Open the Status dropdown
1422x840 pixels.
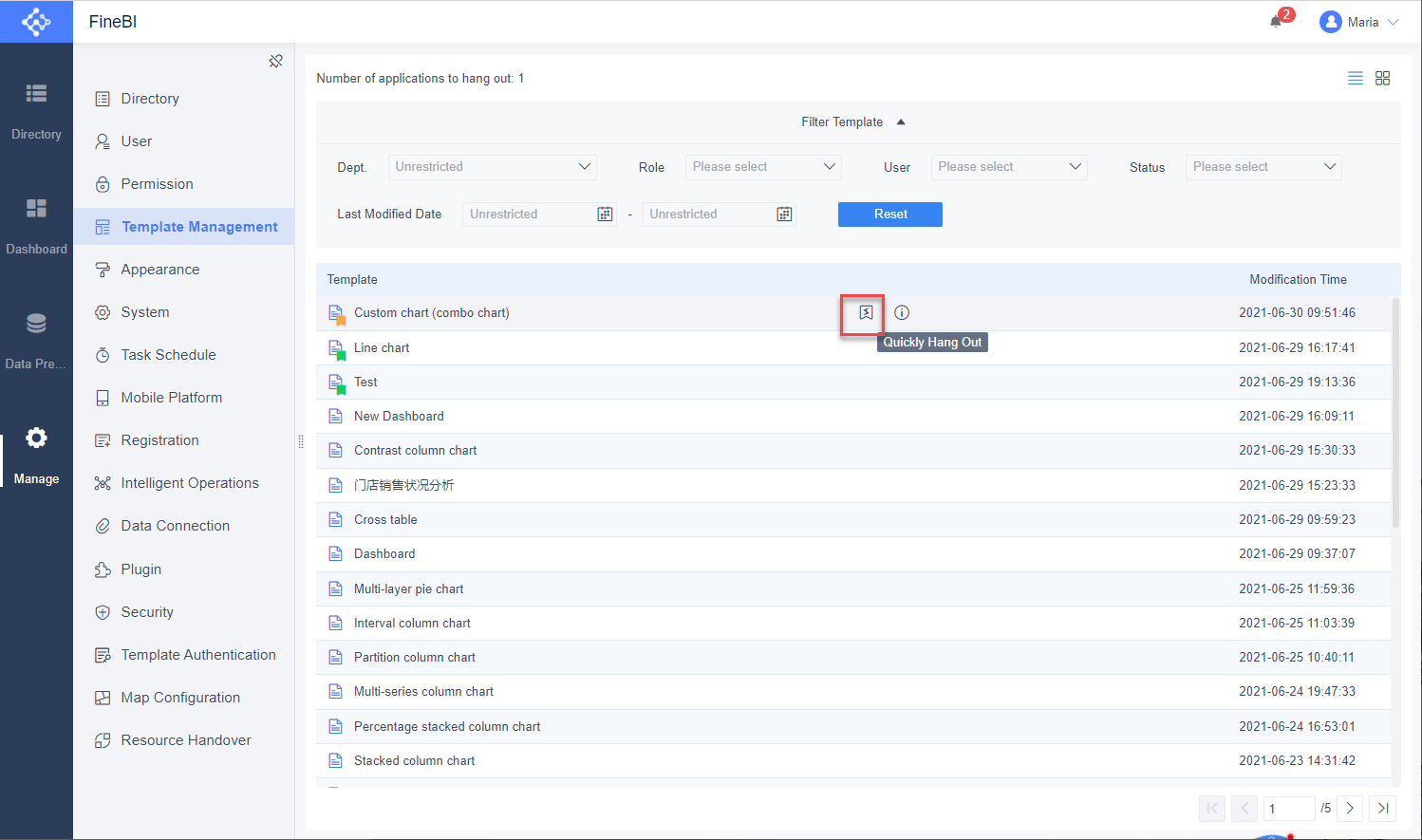pyautogui.click(x=1263, y=166)
